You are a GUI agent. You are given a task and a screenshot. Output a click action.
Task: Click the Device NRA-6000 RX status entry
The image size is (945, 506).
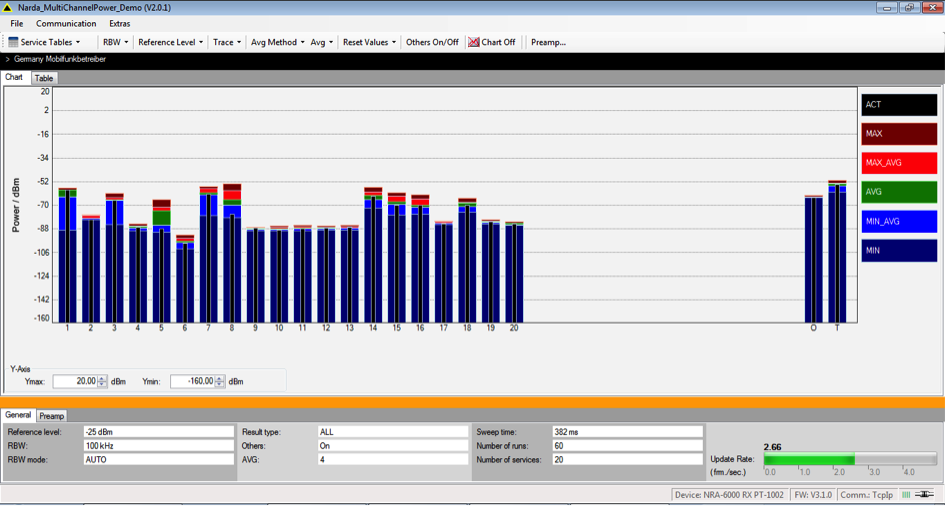coord(729,495)
